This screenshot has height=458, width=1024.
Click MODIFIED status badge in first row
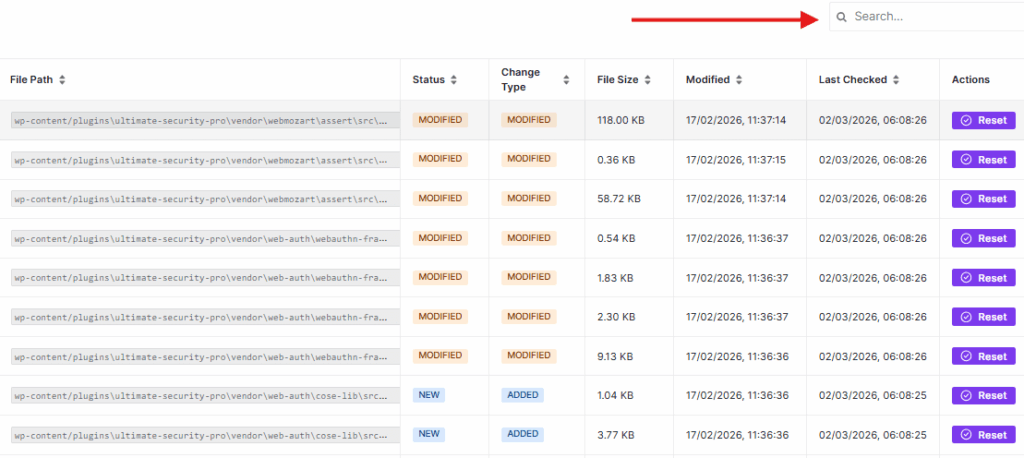click(x=440, y=120)
